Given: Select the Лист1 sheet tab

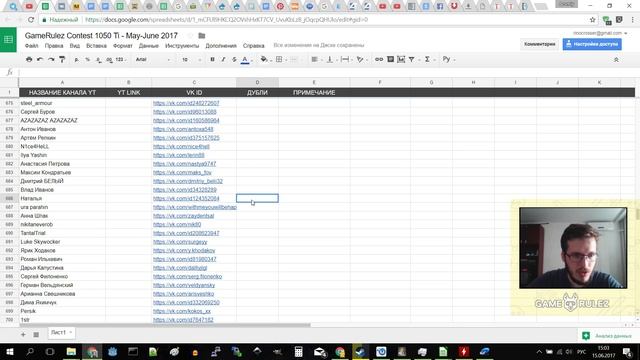Looking at the screenshot, I should tap(61, 333).
